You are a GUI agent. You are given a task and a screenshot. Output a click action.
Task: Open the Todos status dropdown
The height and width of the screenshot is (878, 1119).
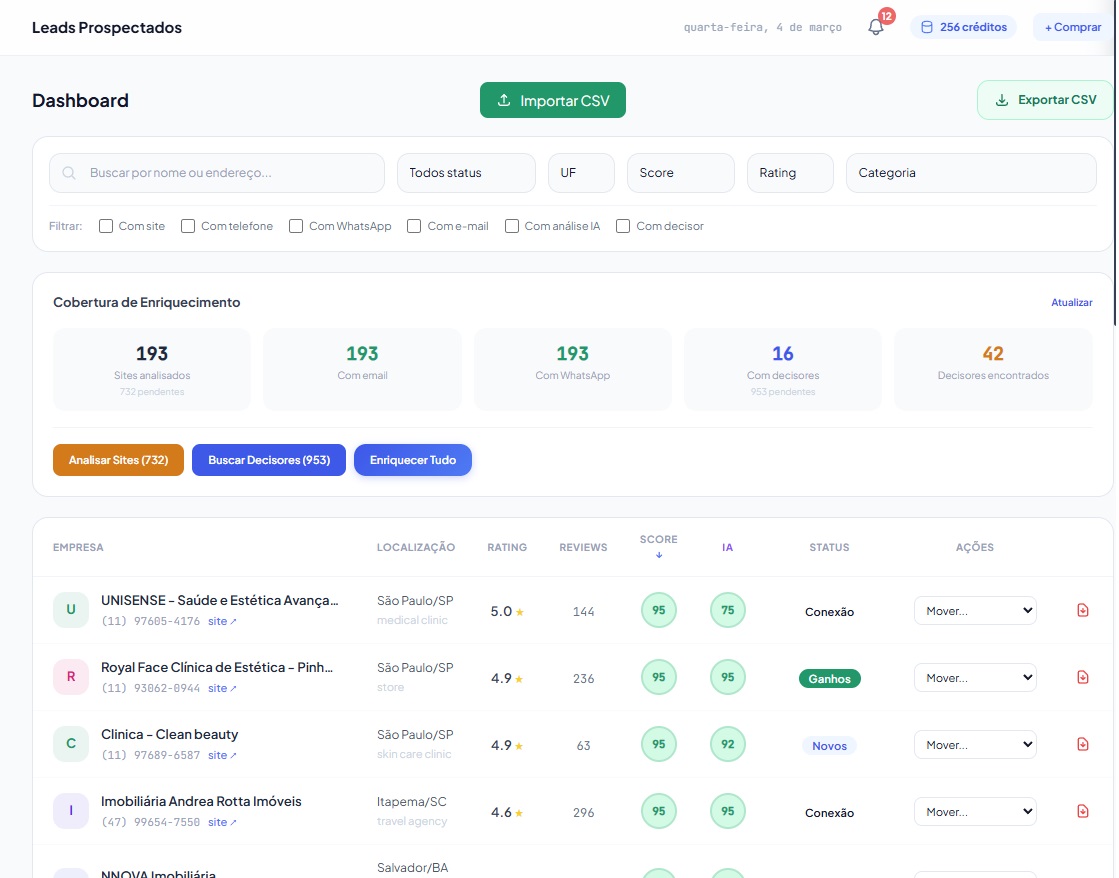[466, 173]
